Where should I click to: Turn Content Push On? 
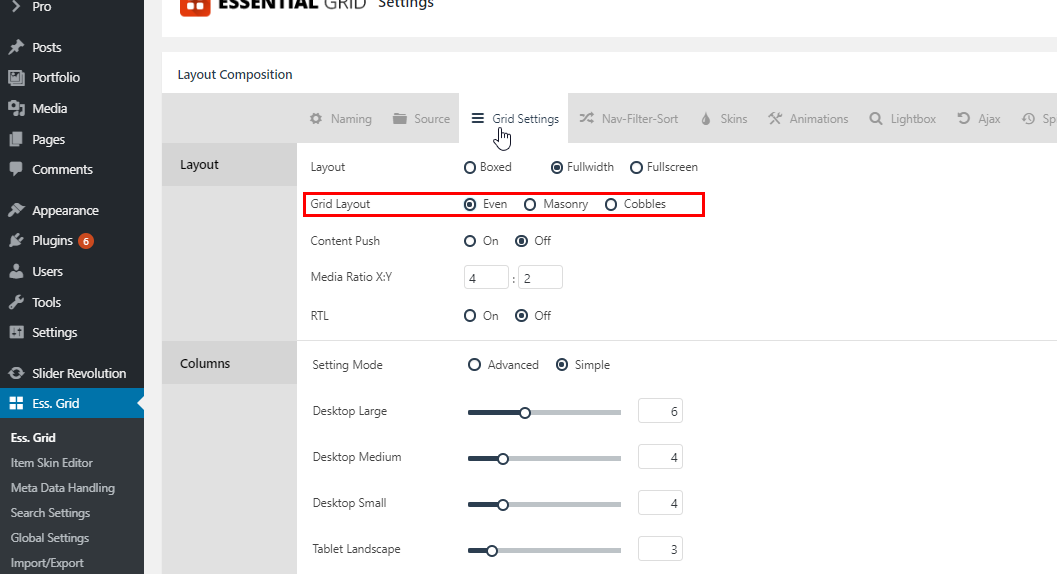[x=470, y=241]
